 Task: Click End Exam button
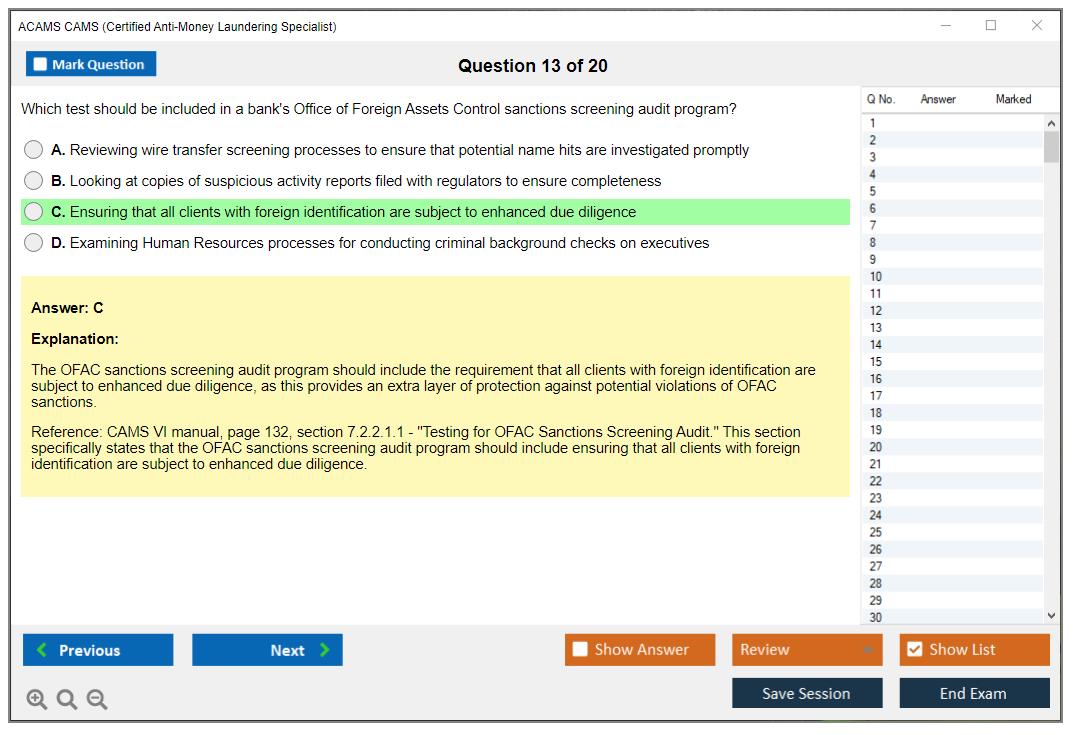point(973,693)
